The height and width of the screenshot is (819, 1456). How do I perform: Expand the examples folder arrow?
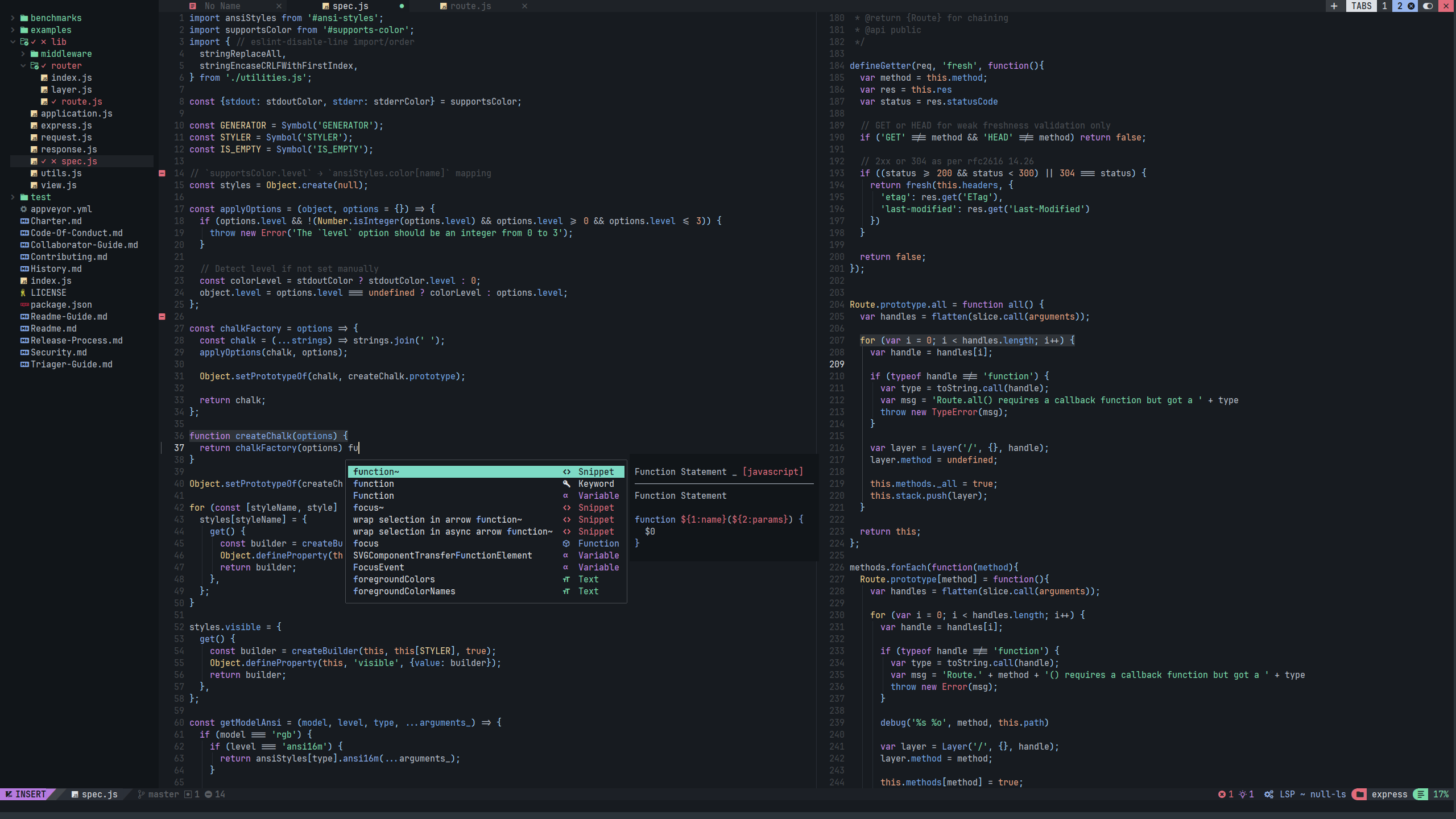tap(13, 30)
